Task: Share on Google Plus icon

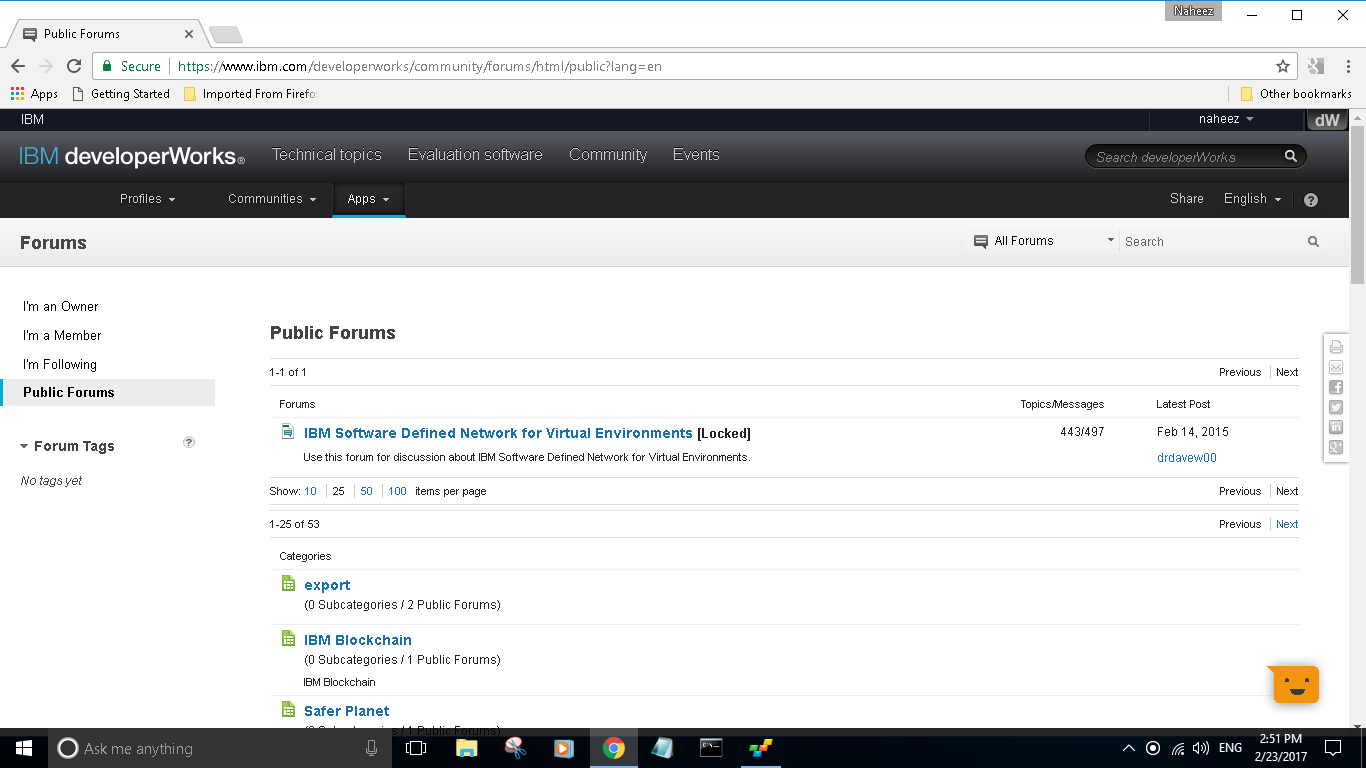Action: 1336,447
